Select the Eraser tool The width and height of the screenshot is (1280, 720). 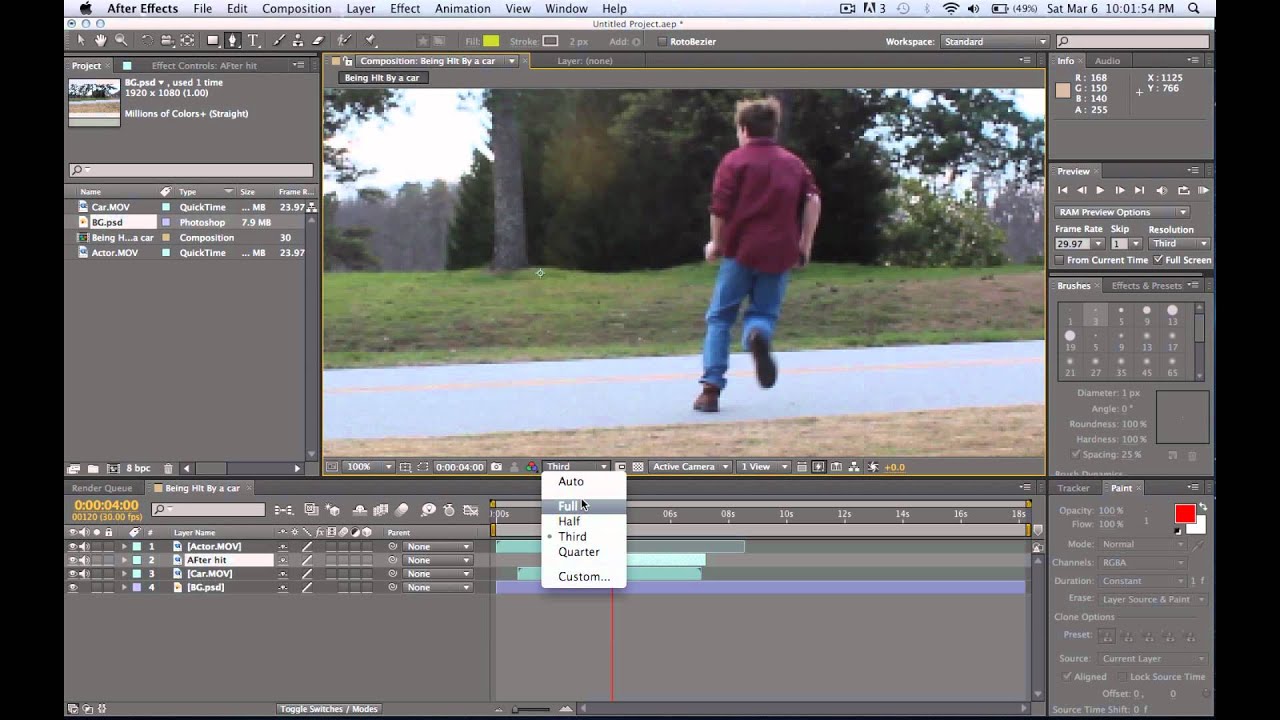[x=318, y=41]
